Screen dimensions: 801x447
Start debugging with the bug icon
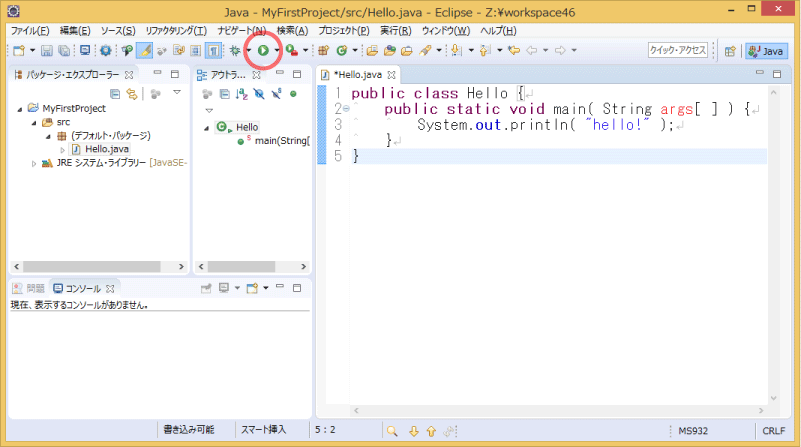click(234, 50)
